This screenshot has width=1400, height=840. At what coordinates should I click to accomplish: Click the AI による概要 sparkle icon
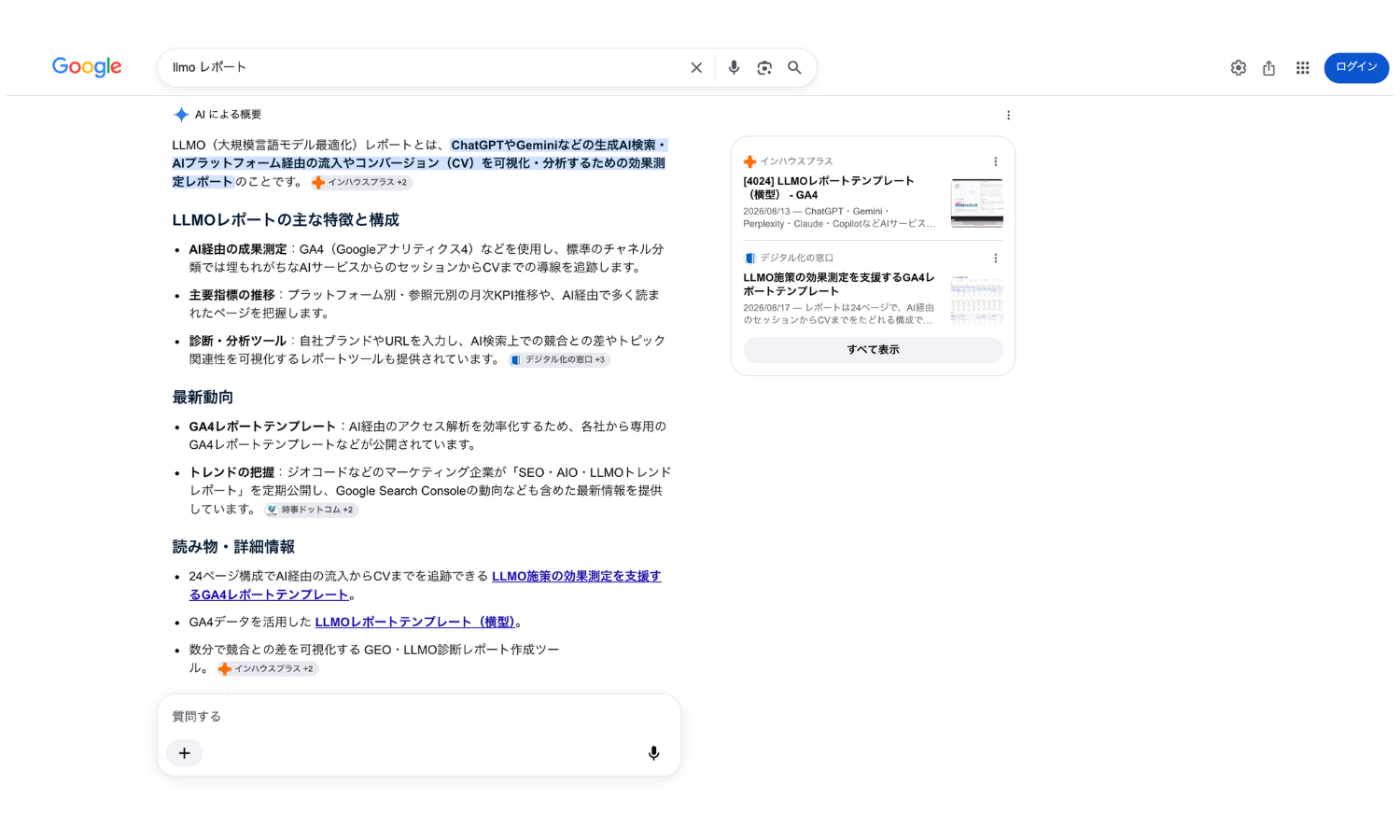pos(181,115)
